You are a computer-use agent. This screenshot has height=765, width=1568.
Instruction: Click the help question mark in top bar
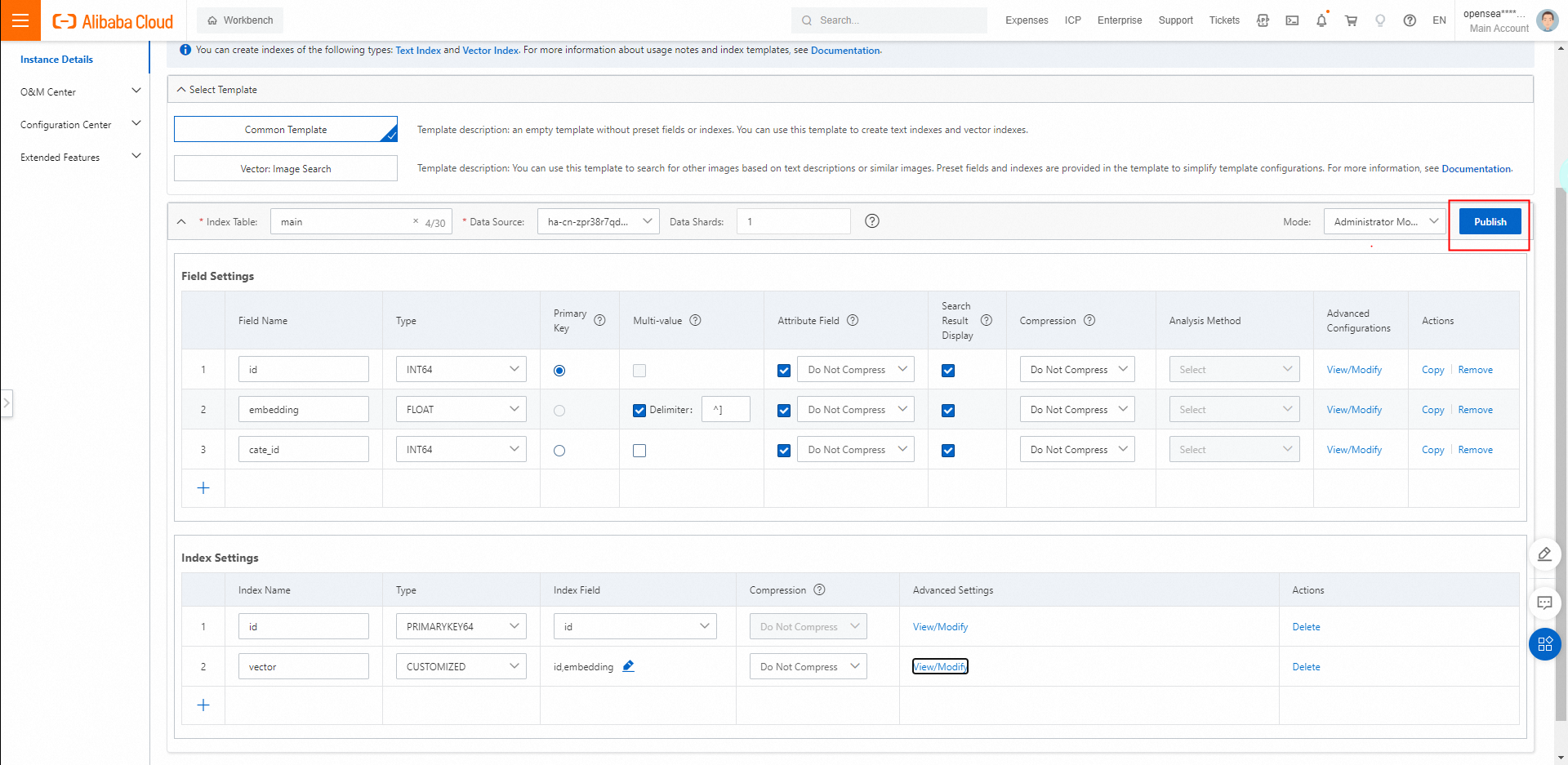[x=1410, y=20]
